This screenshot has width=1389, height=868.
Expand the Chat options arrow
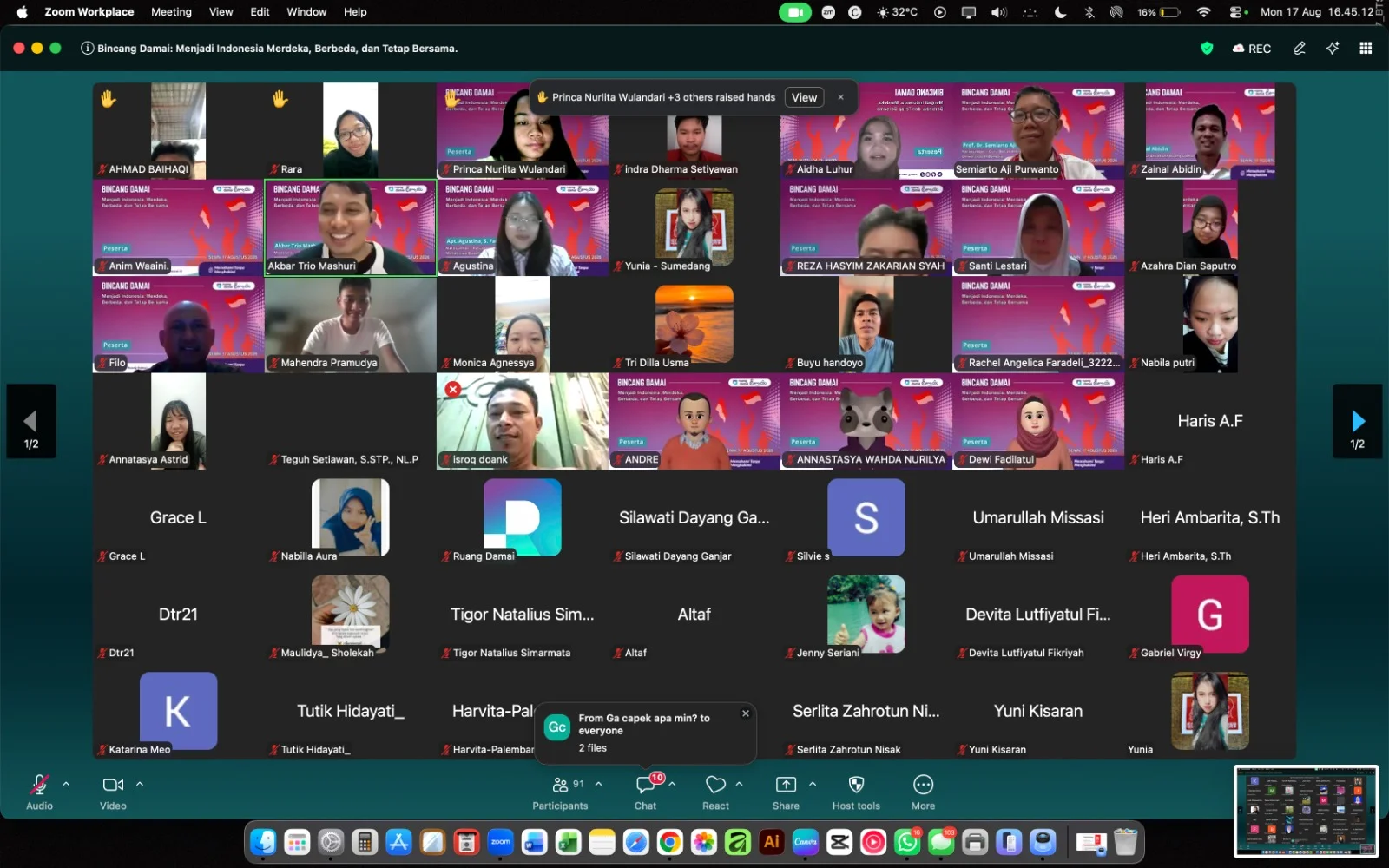(x=672, y=784)
